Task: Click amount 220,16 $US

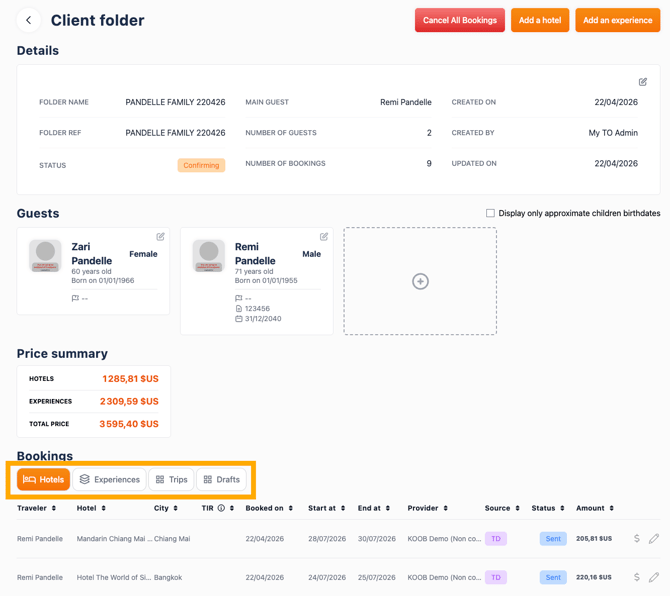Action: pos(594,578)
